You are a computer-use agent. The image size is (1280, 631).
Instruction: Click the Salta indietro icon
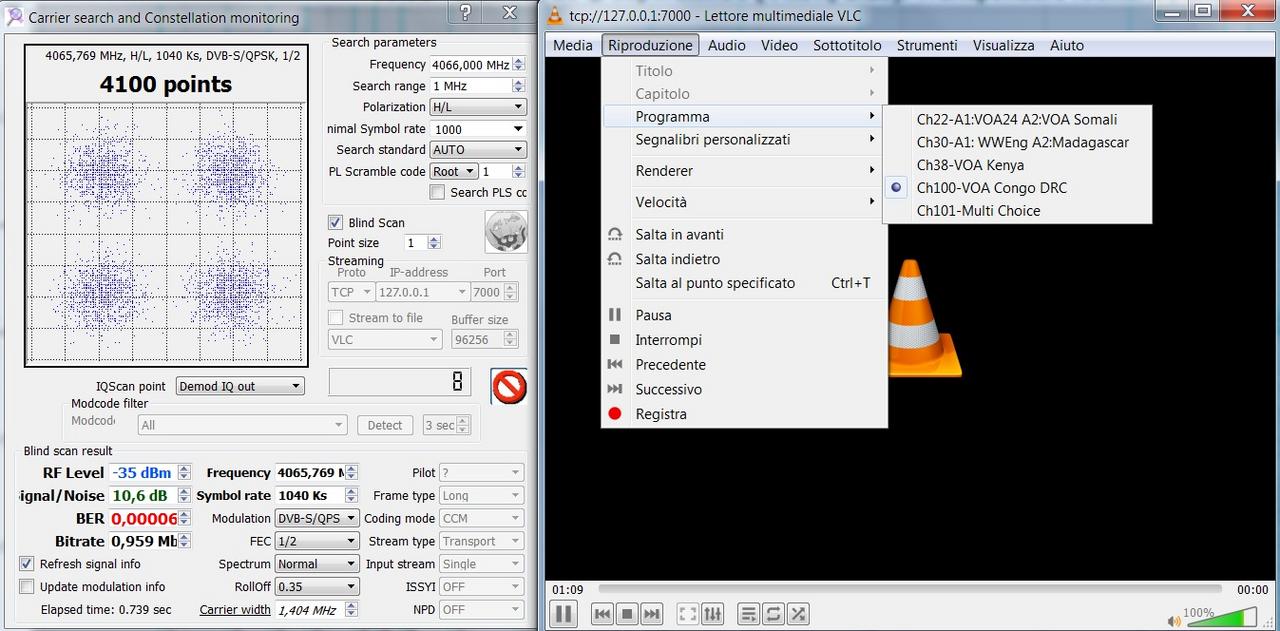pos(615,259)
